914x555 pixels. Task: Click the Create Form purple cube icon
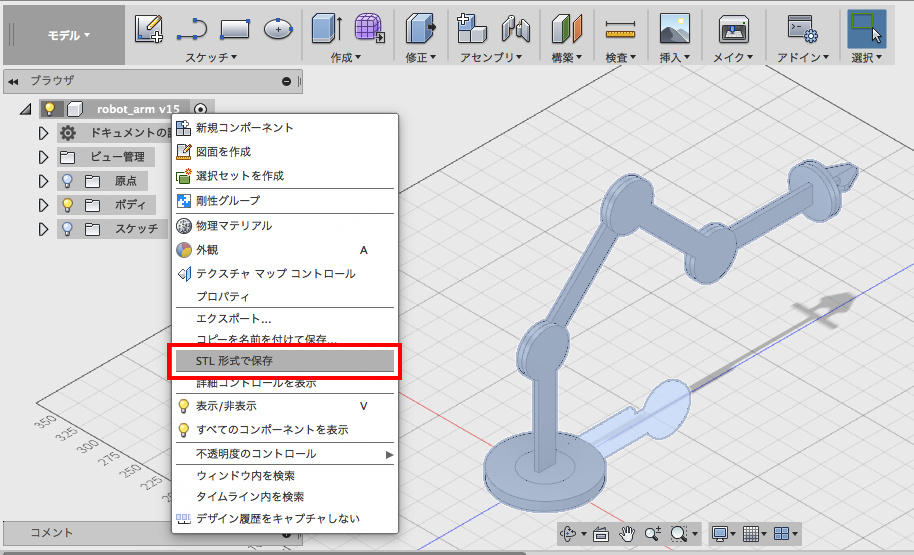370,27
